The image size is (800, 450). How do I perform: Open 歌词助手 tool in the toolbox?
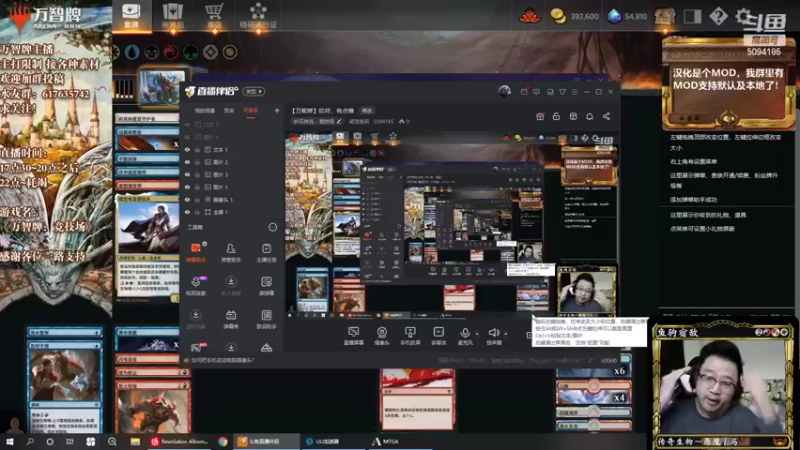[x=266, y=319]
